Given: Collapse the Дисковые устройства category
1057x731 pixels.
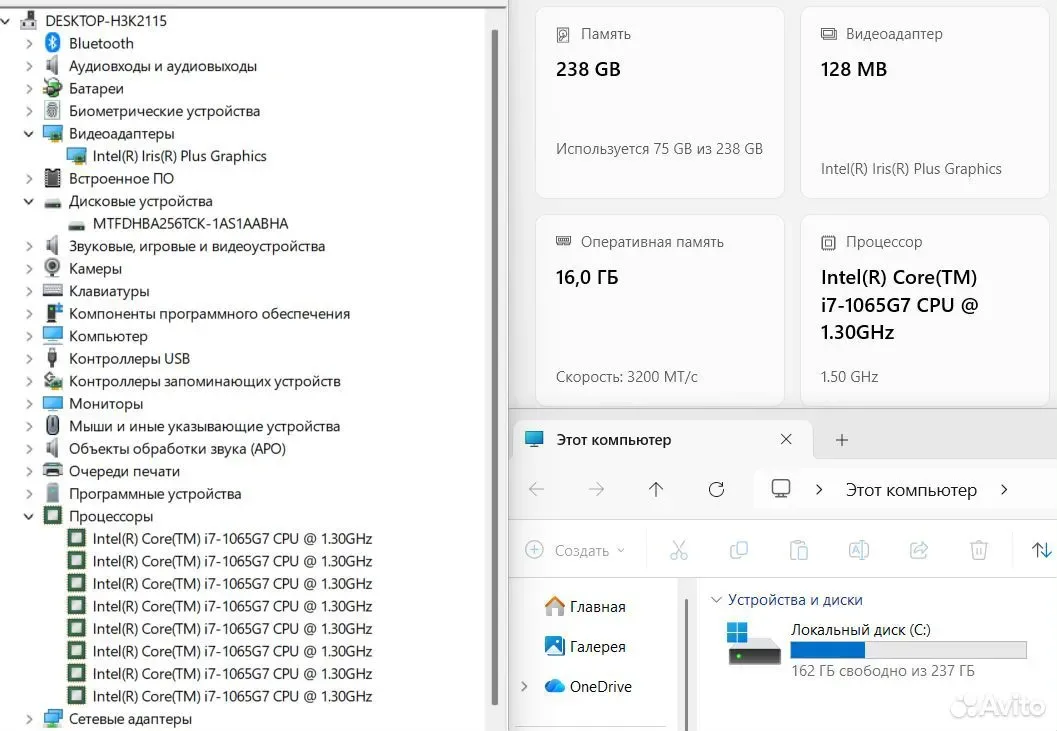Looking at the screenshot, I should click(29, 201).
